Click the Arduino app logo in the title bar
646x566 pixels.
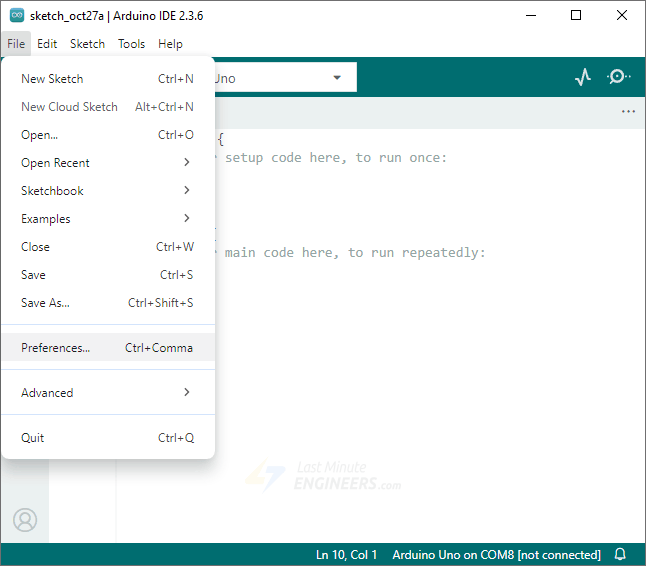(x=17, y=16)
